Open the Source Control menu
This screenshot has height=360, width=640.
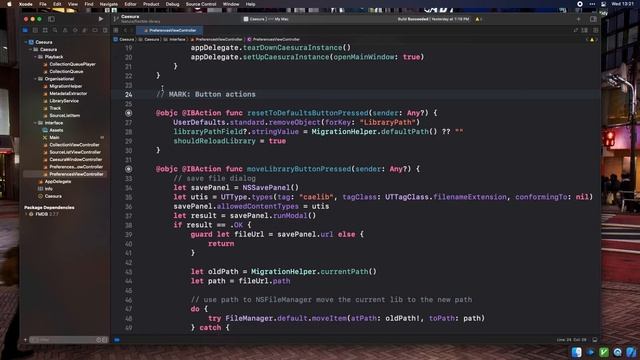pos(201,4)
